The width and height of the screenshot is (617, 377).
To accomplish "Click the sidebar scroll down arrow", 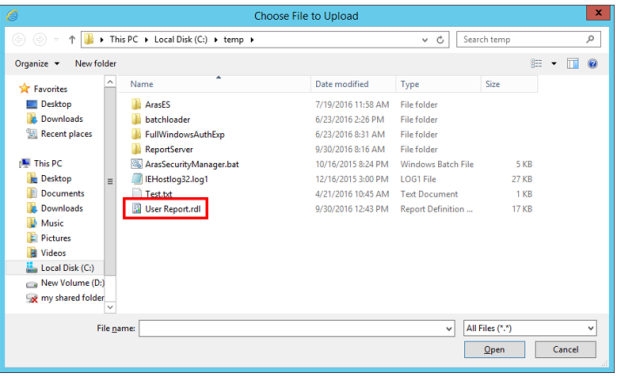I will coord(110,307).
